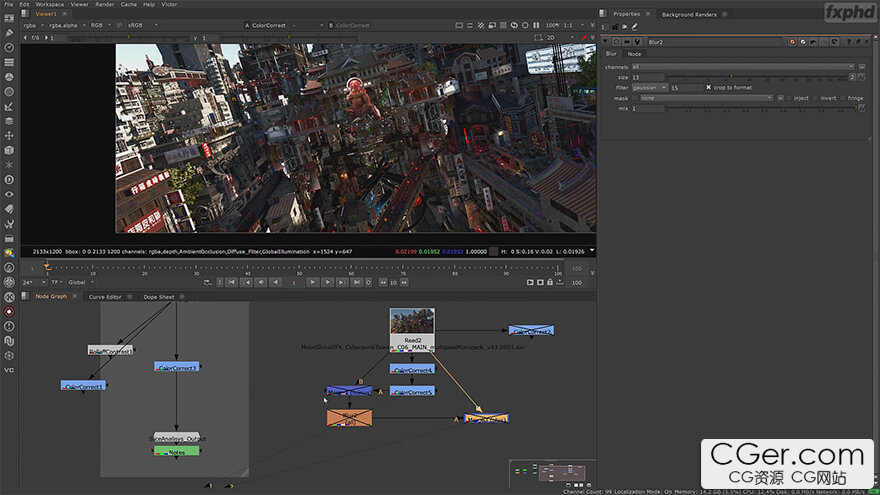Click the Blur2 node name field
The width and height of the screenshot is (880, 495).
tap(714, 42)
